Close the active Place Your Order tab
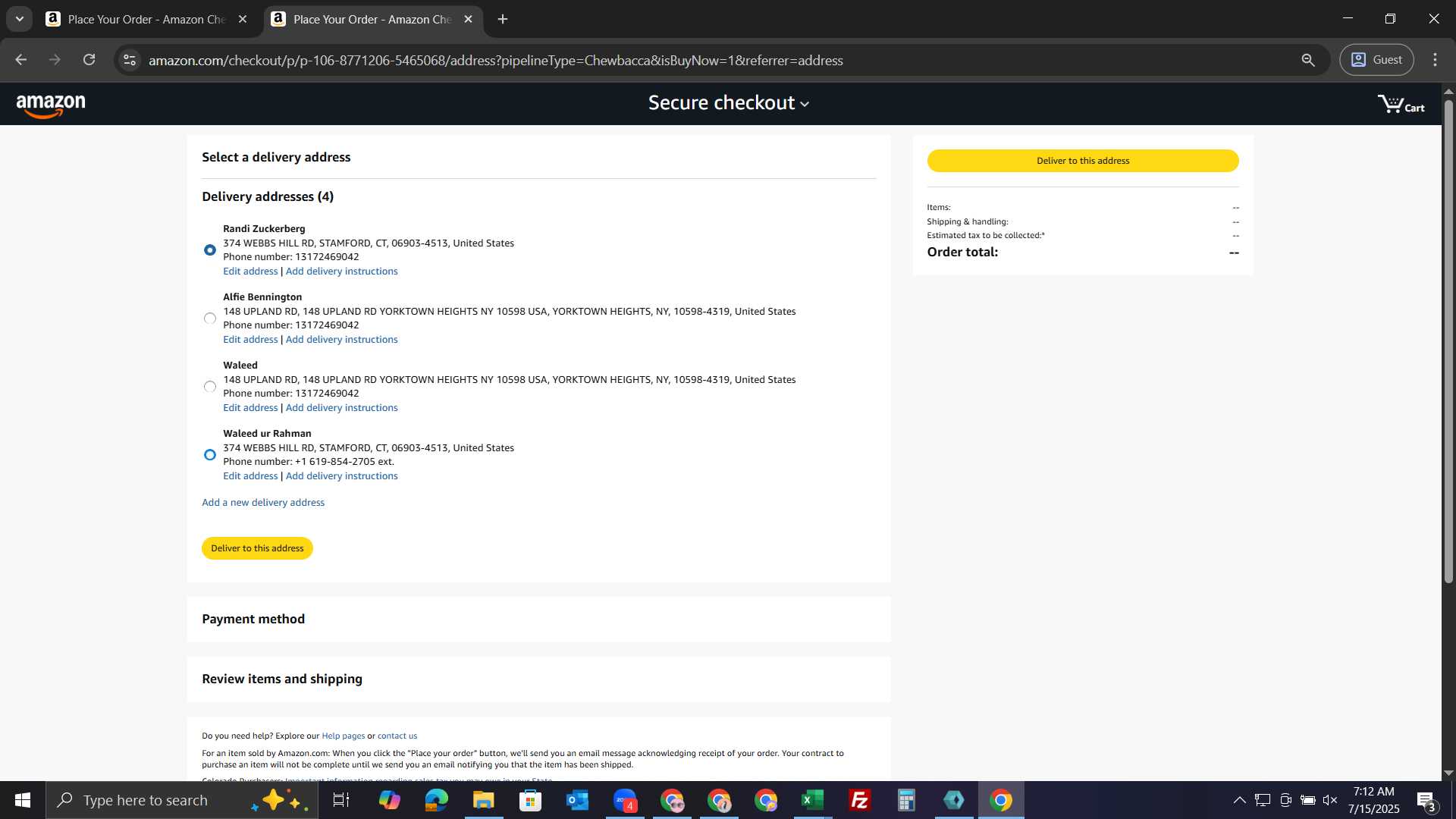 (468, 20)
